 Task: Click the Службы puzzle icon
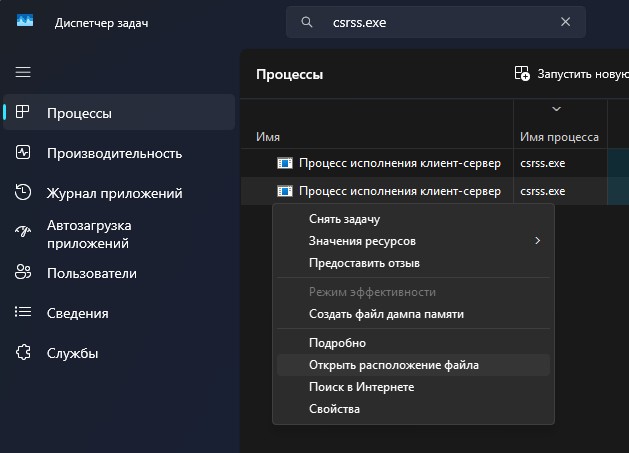(x=23, y=352)
